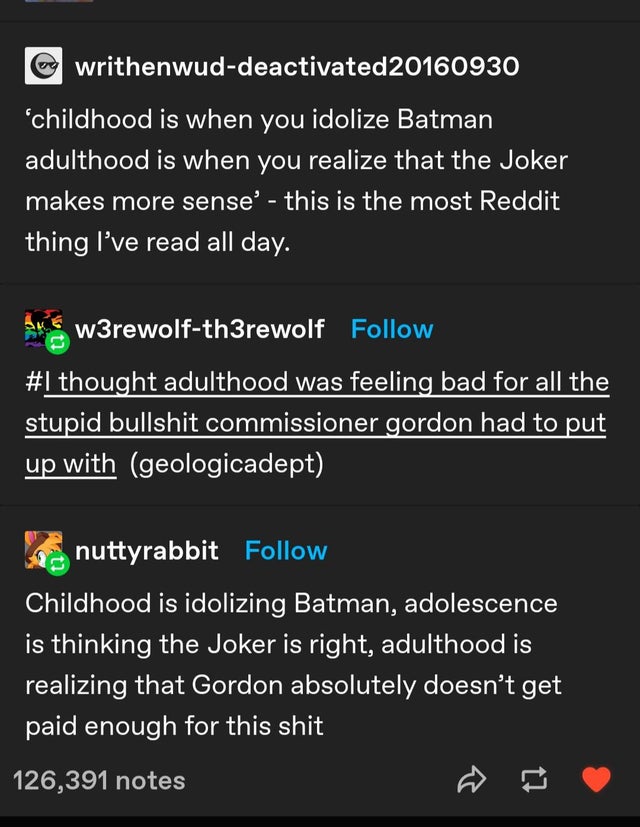Image resolution: width=640 pixels, height=827 pixels.
Task: Tap the nuttyrabbit Gordon reply text
Action: click(x=293, y=665)
